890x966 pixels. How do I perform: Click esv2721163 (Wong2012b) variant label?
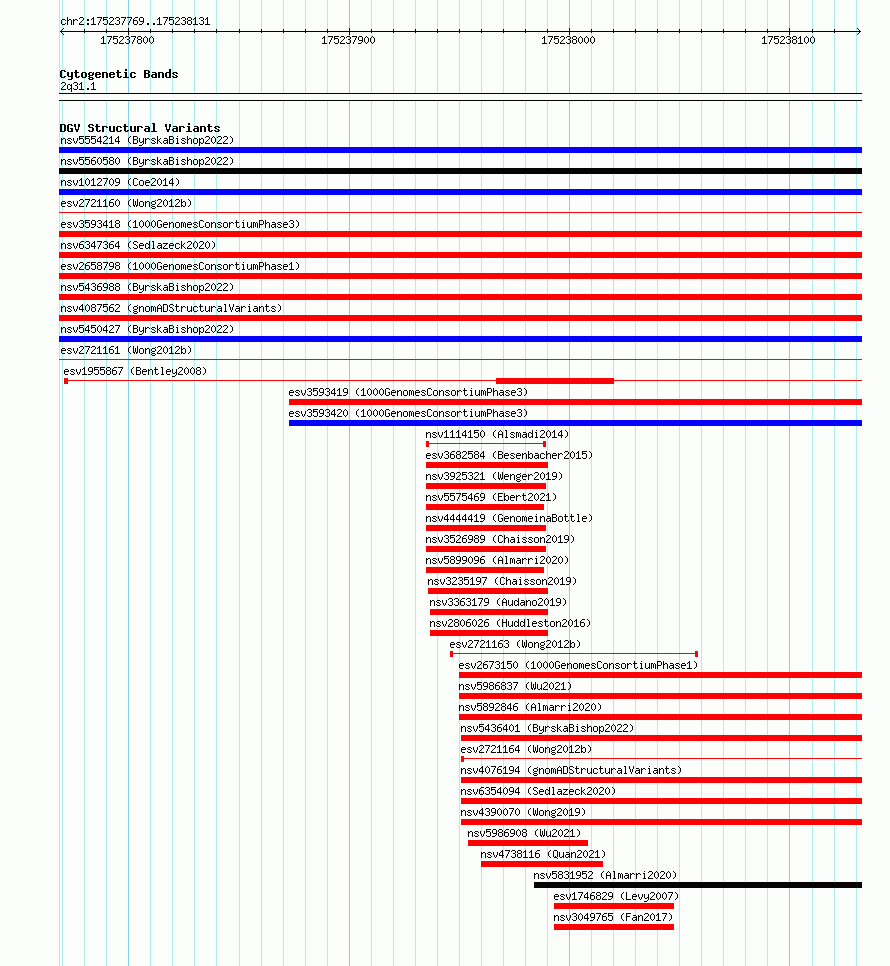pos(516,644)
